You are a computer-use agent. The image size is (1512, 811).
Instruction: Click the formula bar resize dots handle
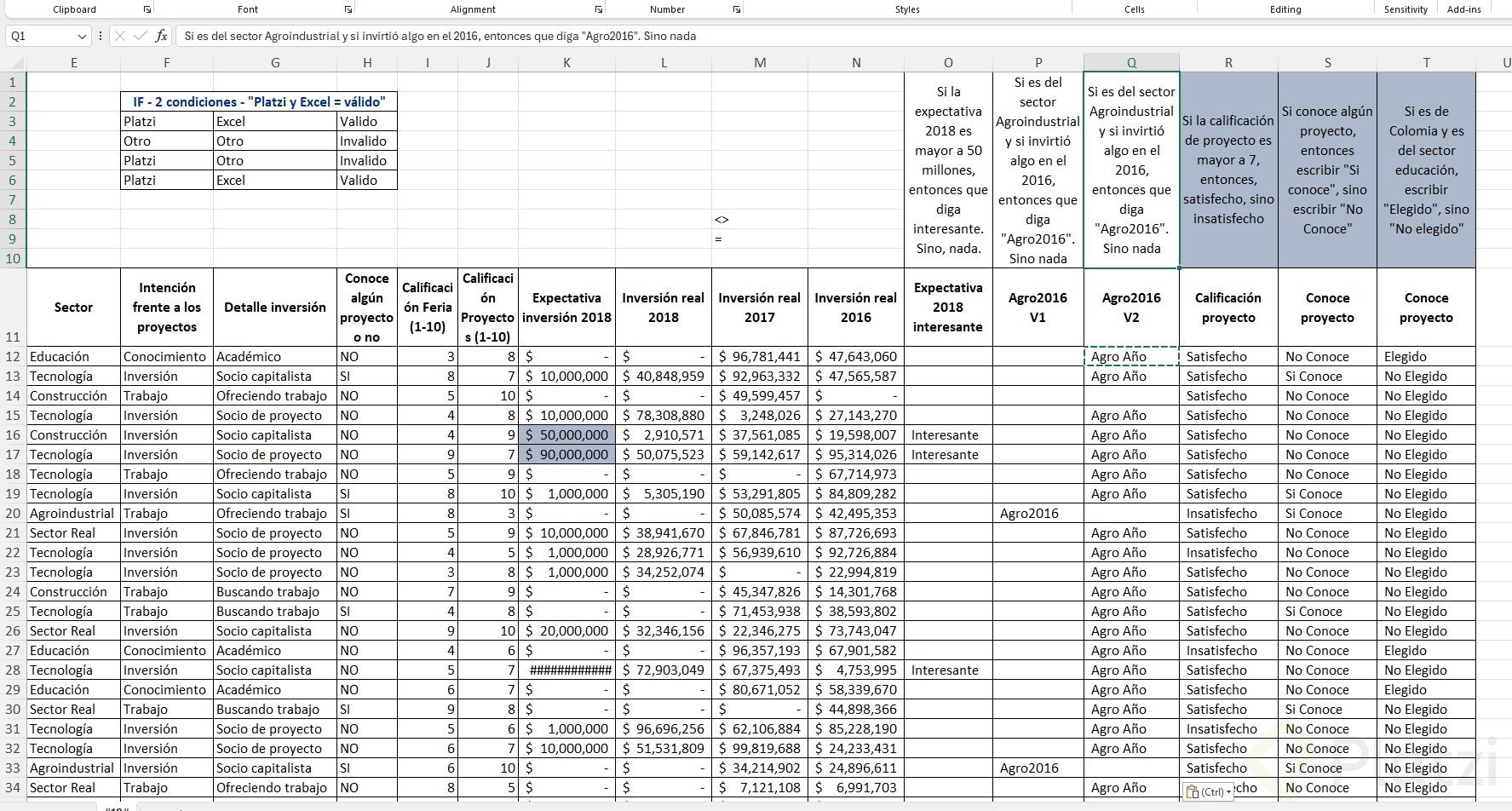click(x=101, y=36)
